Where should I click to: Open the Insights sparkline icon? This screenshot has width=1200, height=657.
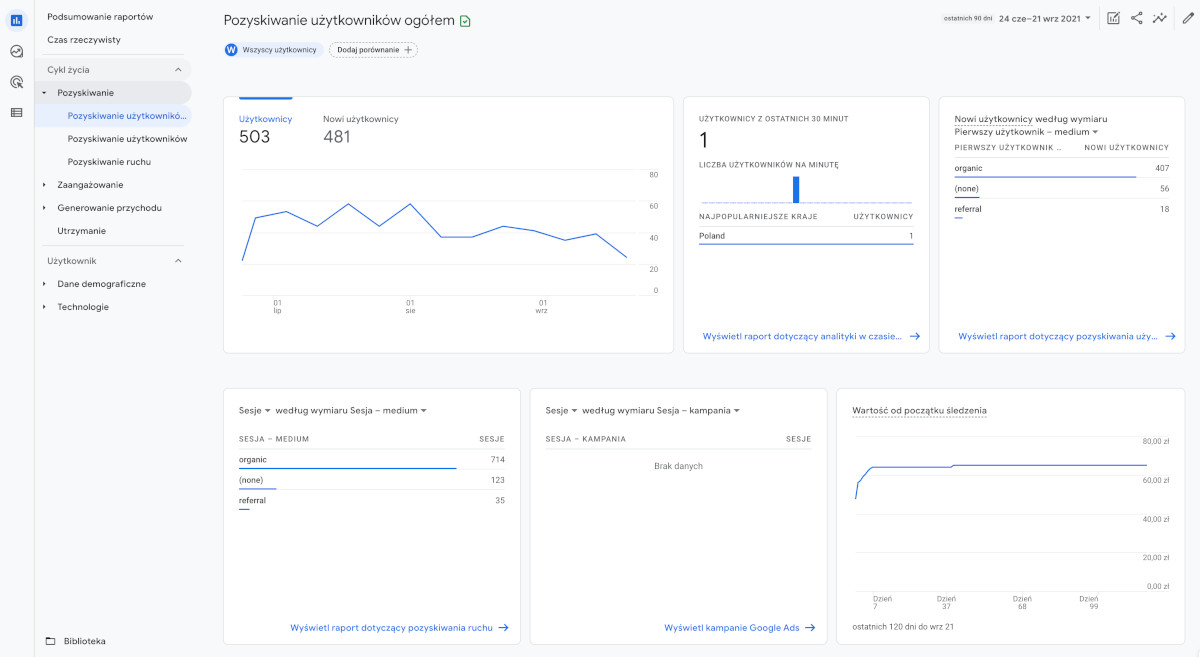(1160, 18)
